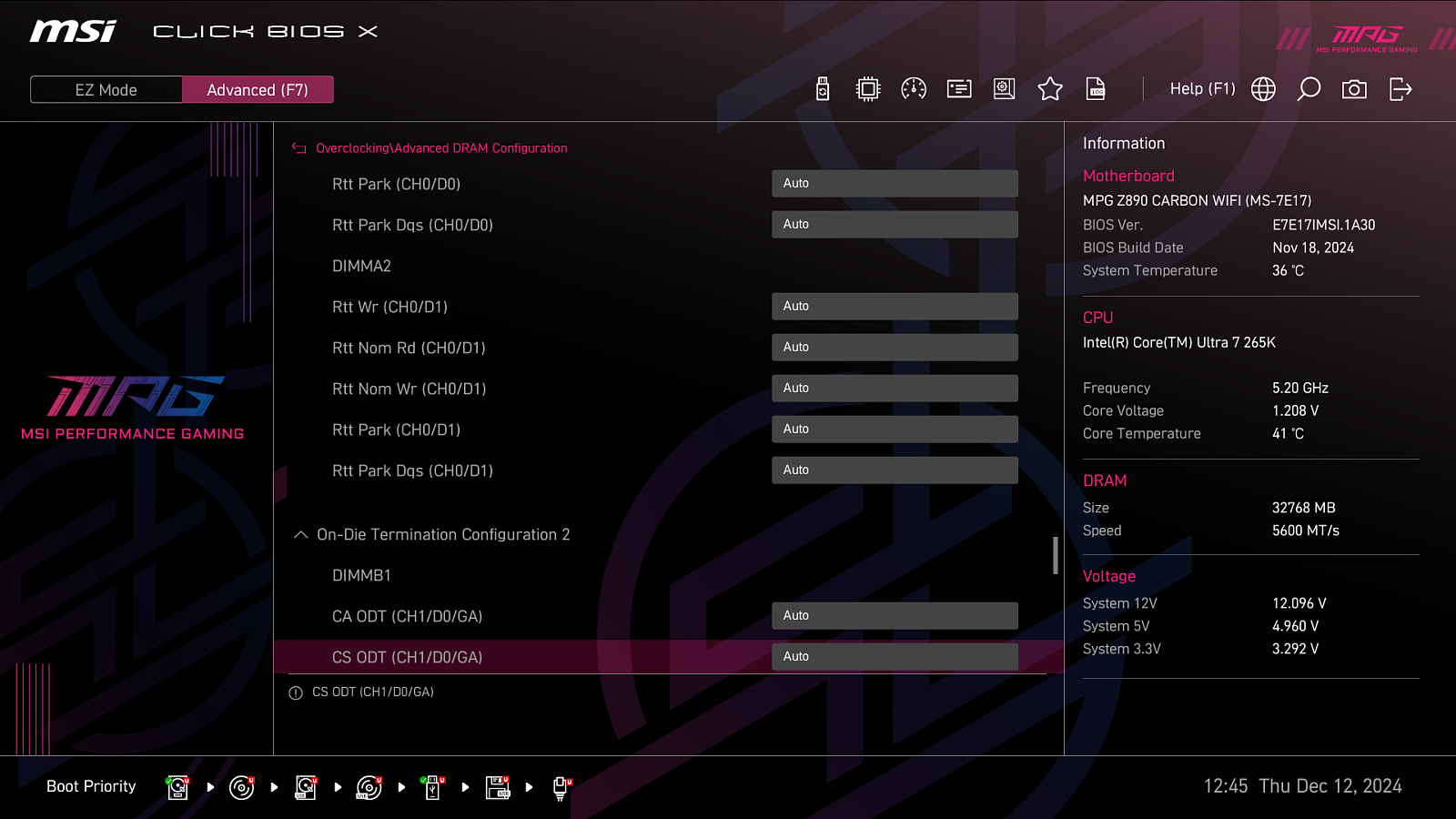Open the CA ODT (CH1/D0/GA) dropdown

pos(895,616)
